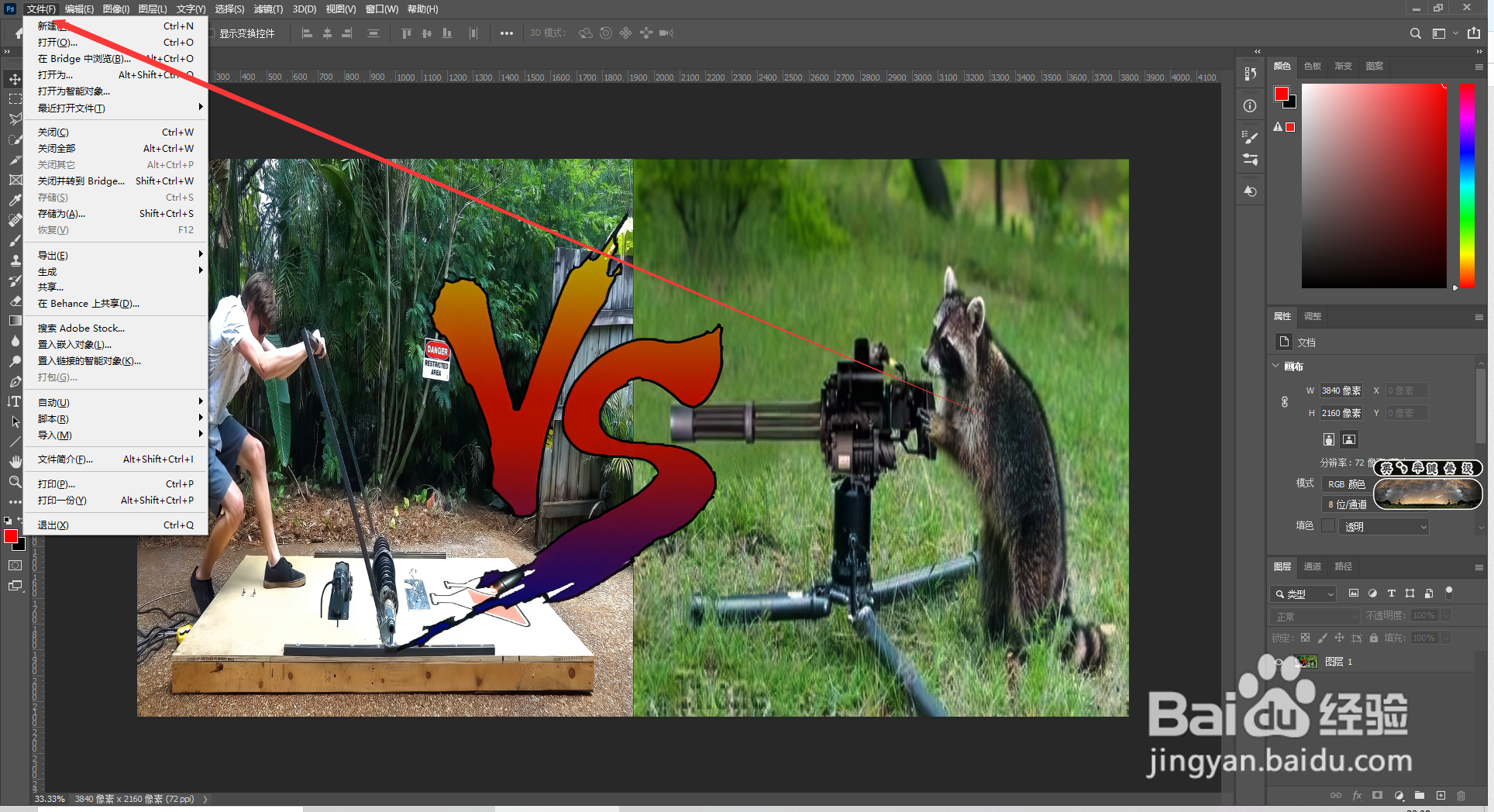Choose 文件简介(F)... menu entry
The image size is (1494, 812).
click(x=116, y=459)
